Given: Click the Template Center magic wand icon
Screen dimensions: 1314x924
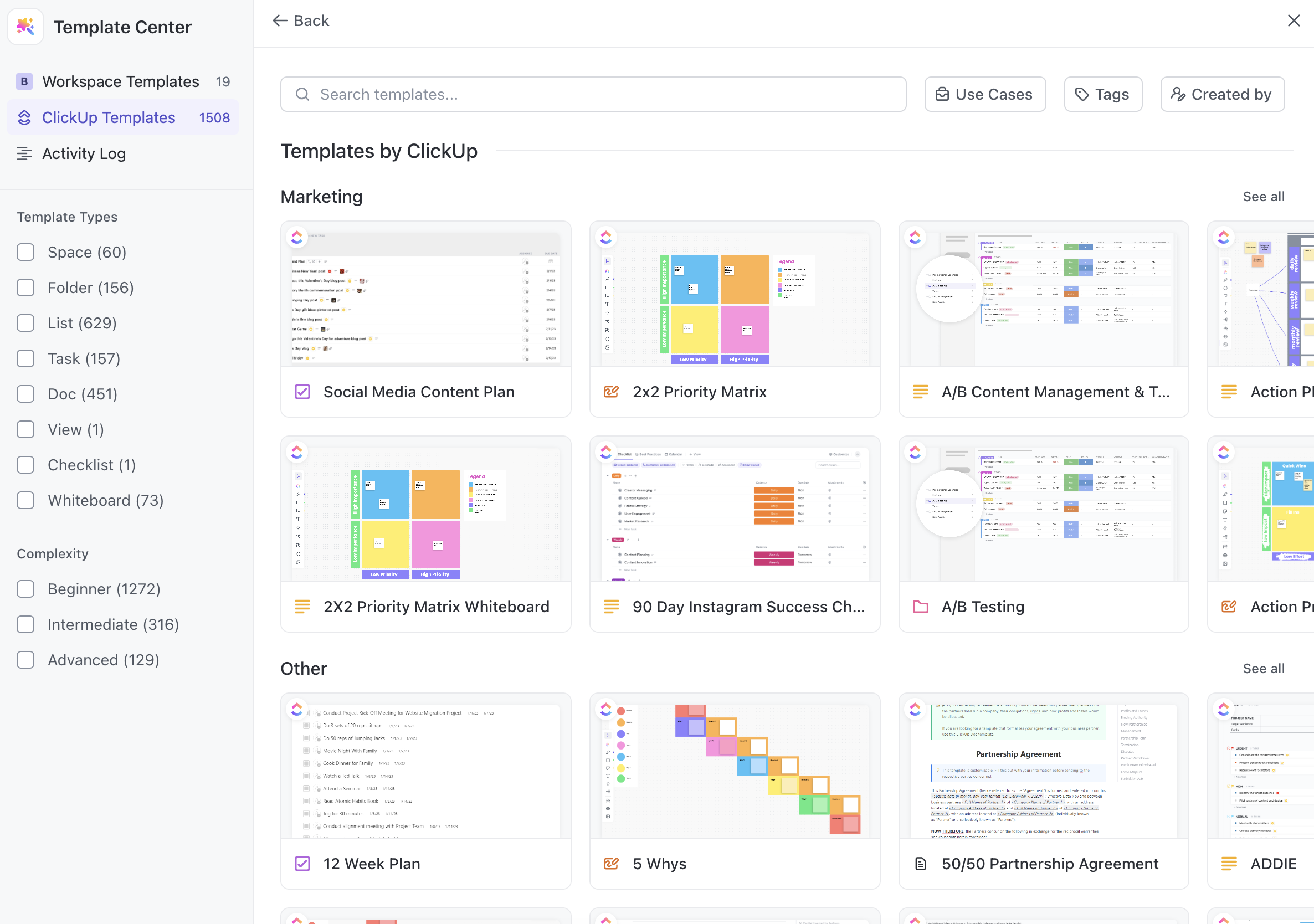Looking at the screenshot, I should 25,27.
